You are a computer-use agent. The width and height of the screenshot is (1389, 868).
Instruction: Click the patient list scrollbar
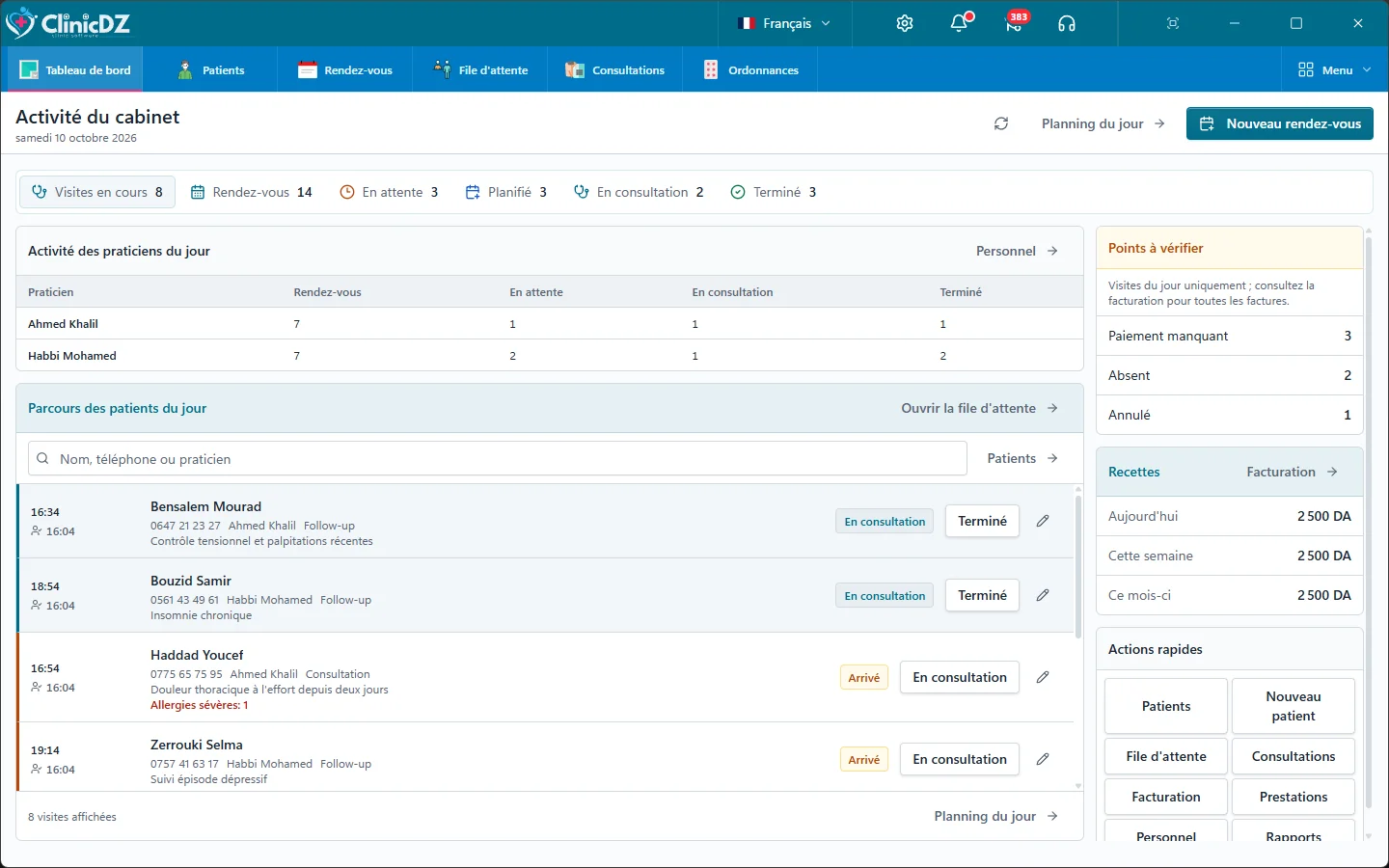tap(1078, 565)
